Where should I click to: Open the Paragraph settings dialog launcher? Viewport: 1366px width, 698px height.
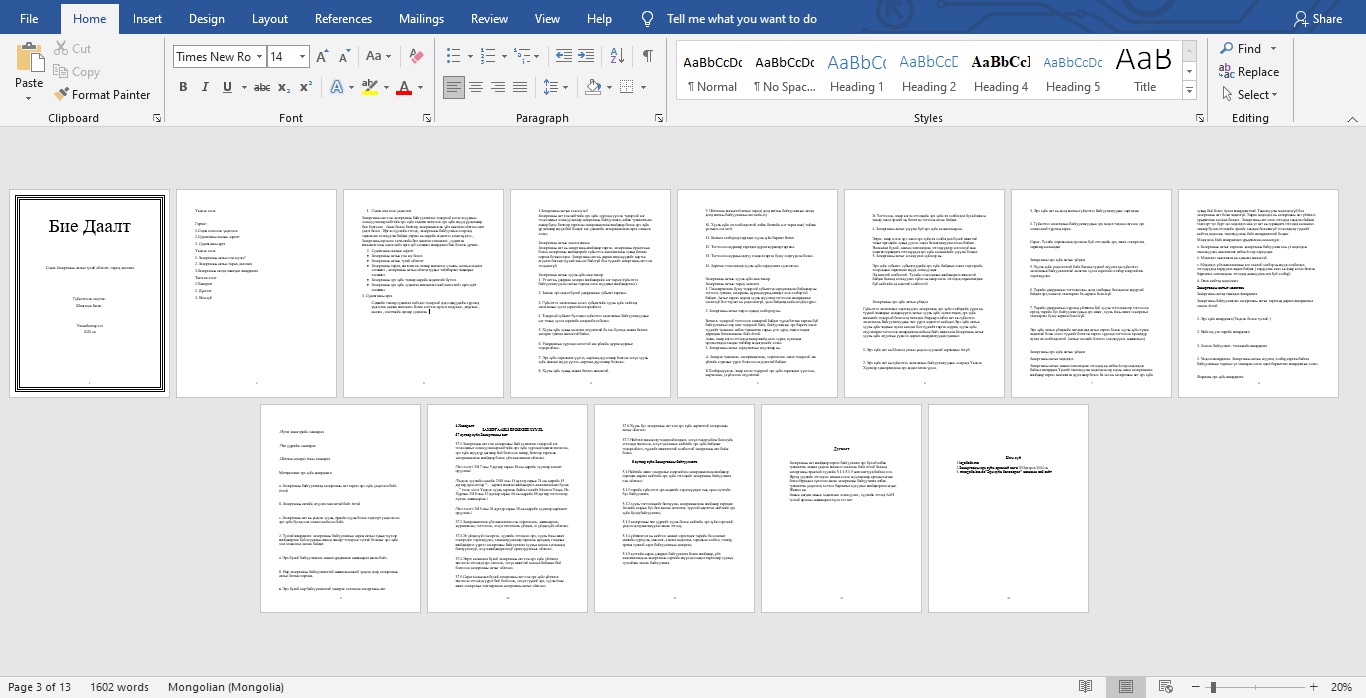(661, 119)
